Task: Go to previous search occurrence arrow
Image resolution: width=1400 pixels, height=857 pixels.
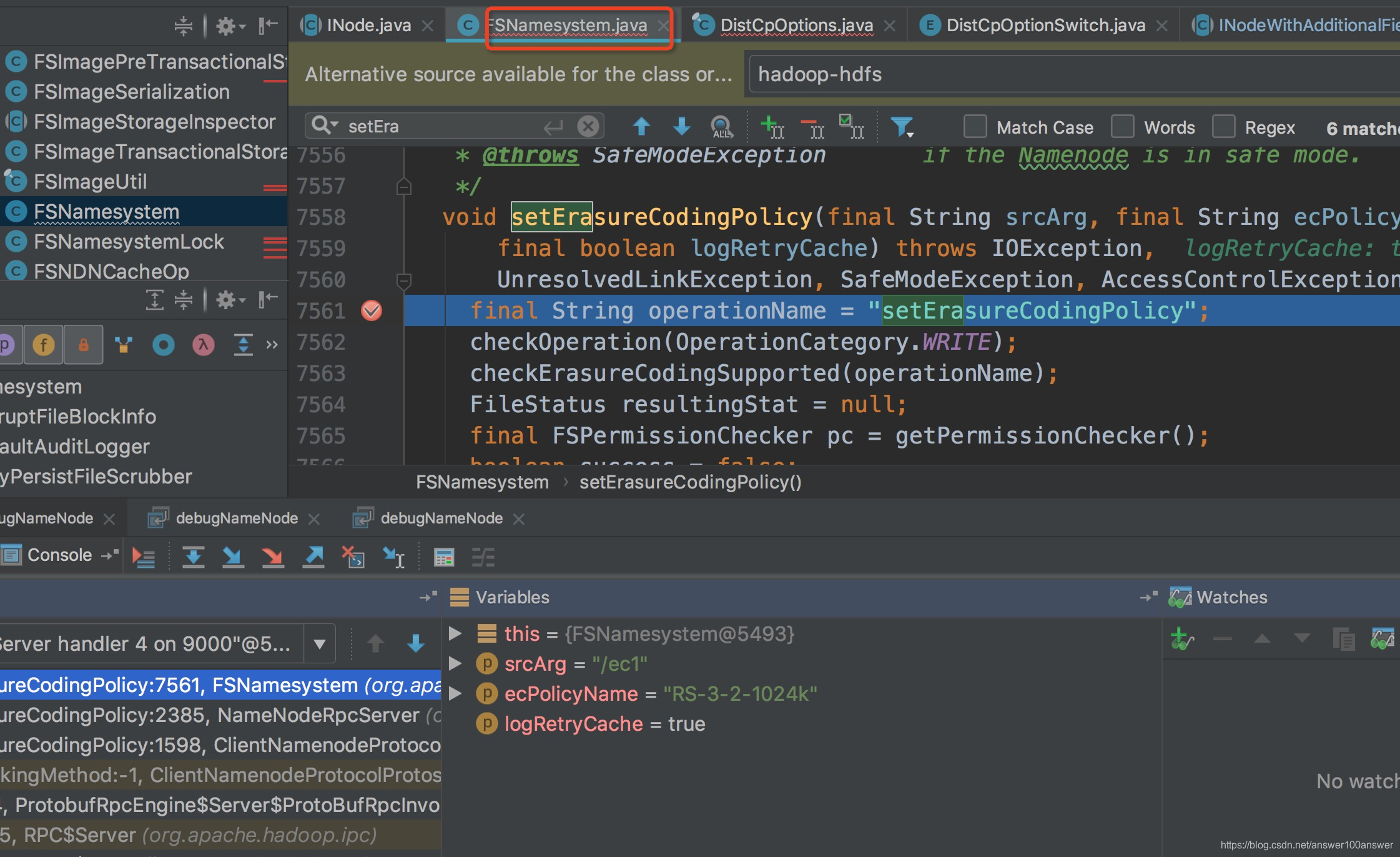Action: coord(641,127)
